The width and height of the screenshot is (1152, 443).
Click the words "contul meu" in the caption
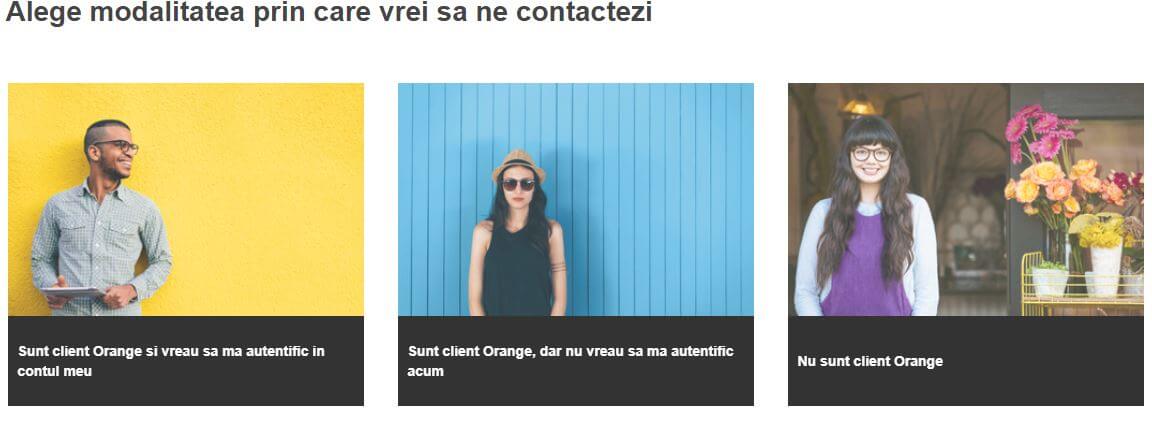click(x=54, y=372)
